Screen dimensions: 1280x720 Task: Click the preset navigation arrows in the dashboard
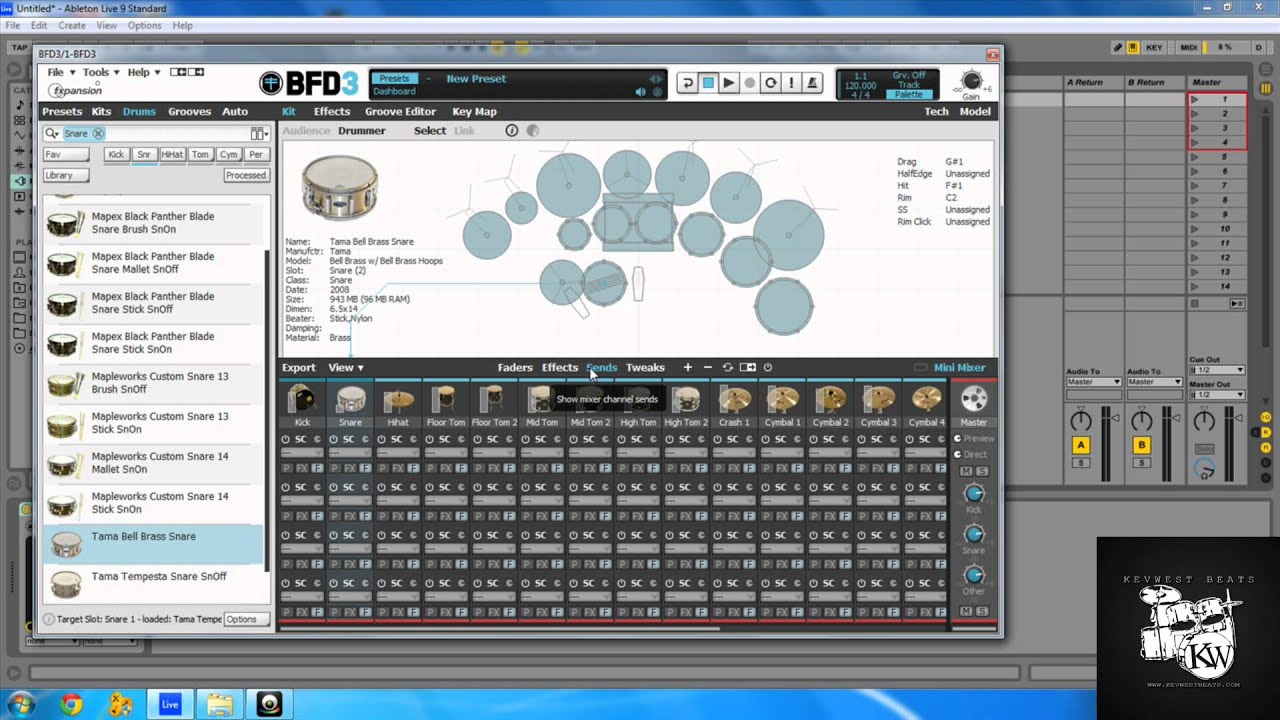coord(656,79)
